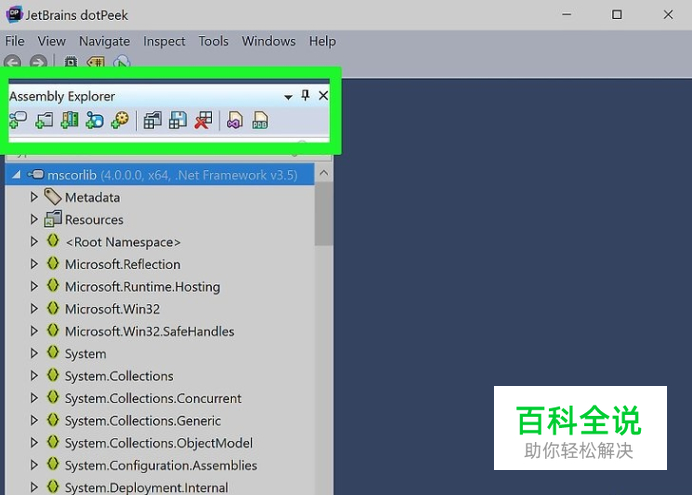Select the <Root Namespace> item
Viewport: 692px width, 495px height.
point(123,242)
